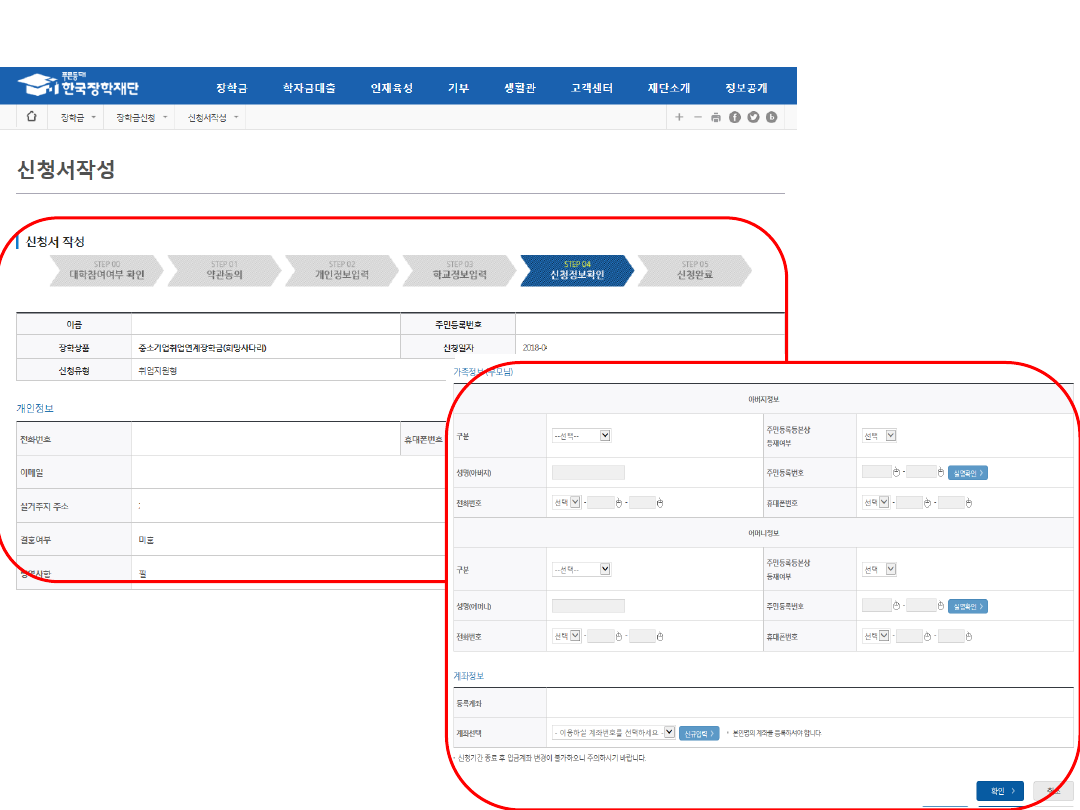Click the 신규입력 account button
The width and height of the screenshot is (1080, 810).
[x=699, y=733]
